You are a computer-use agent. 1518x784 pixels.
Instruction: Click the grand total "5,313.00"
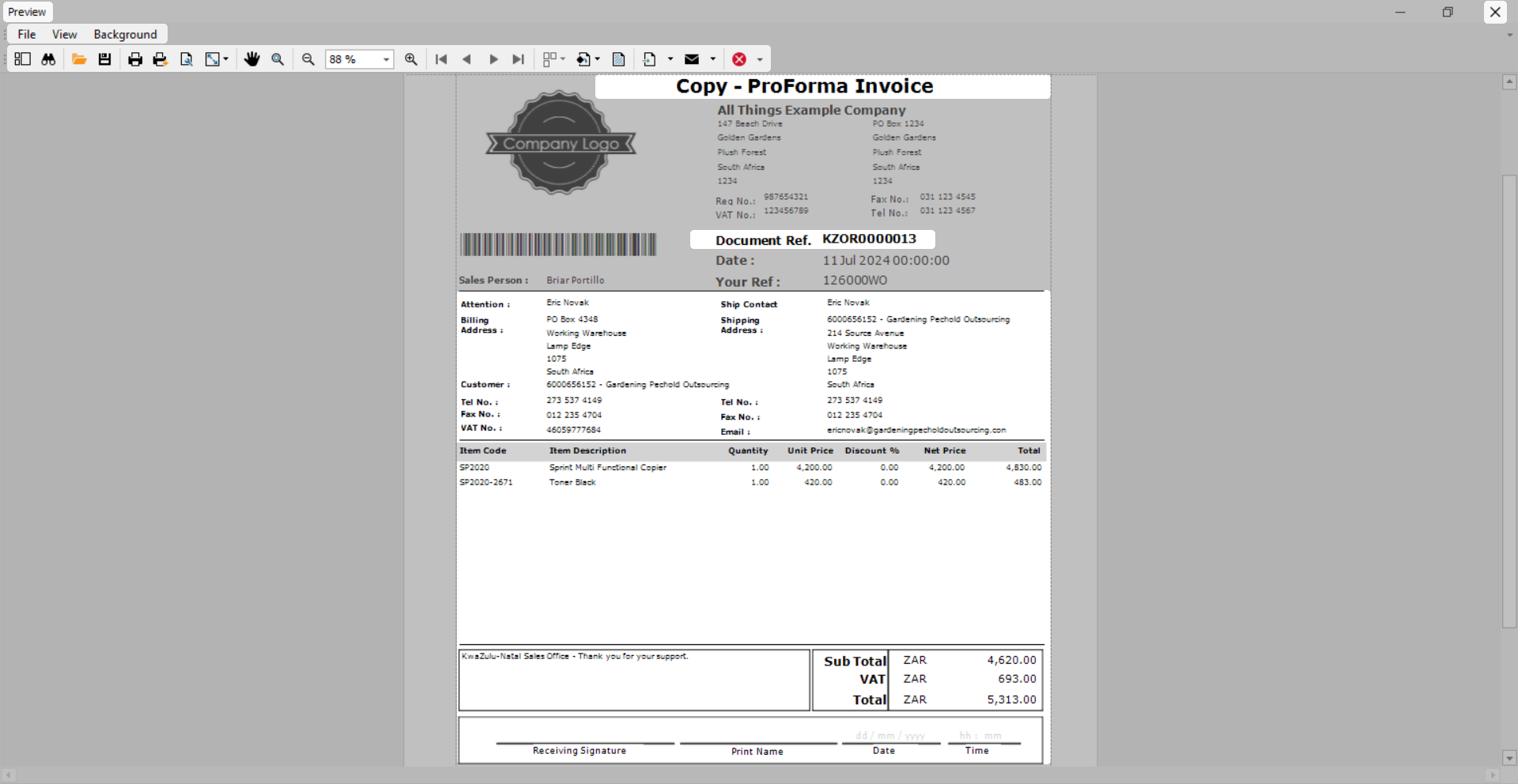(1012, 699)
